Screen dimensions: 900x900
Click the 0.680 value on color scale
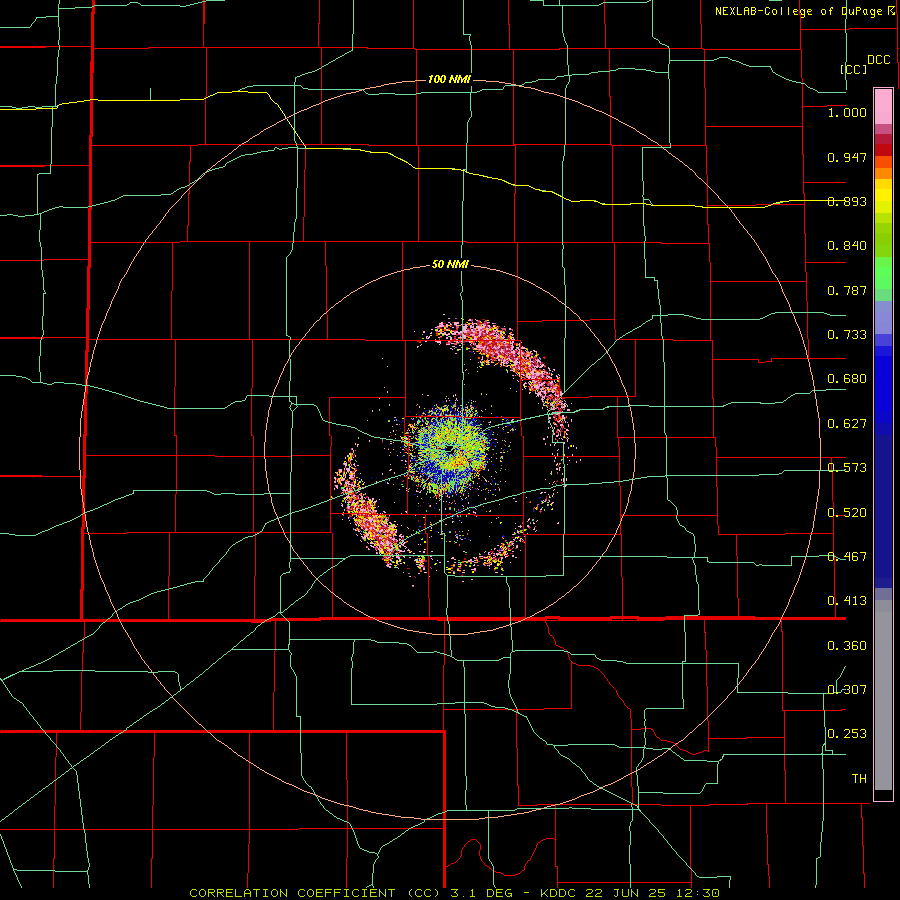pyautogui.click(x=847, y=379)
